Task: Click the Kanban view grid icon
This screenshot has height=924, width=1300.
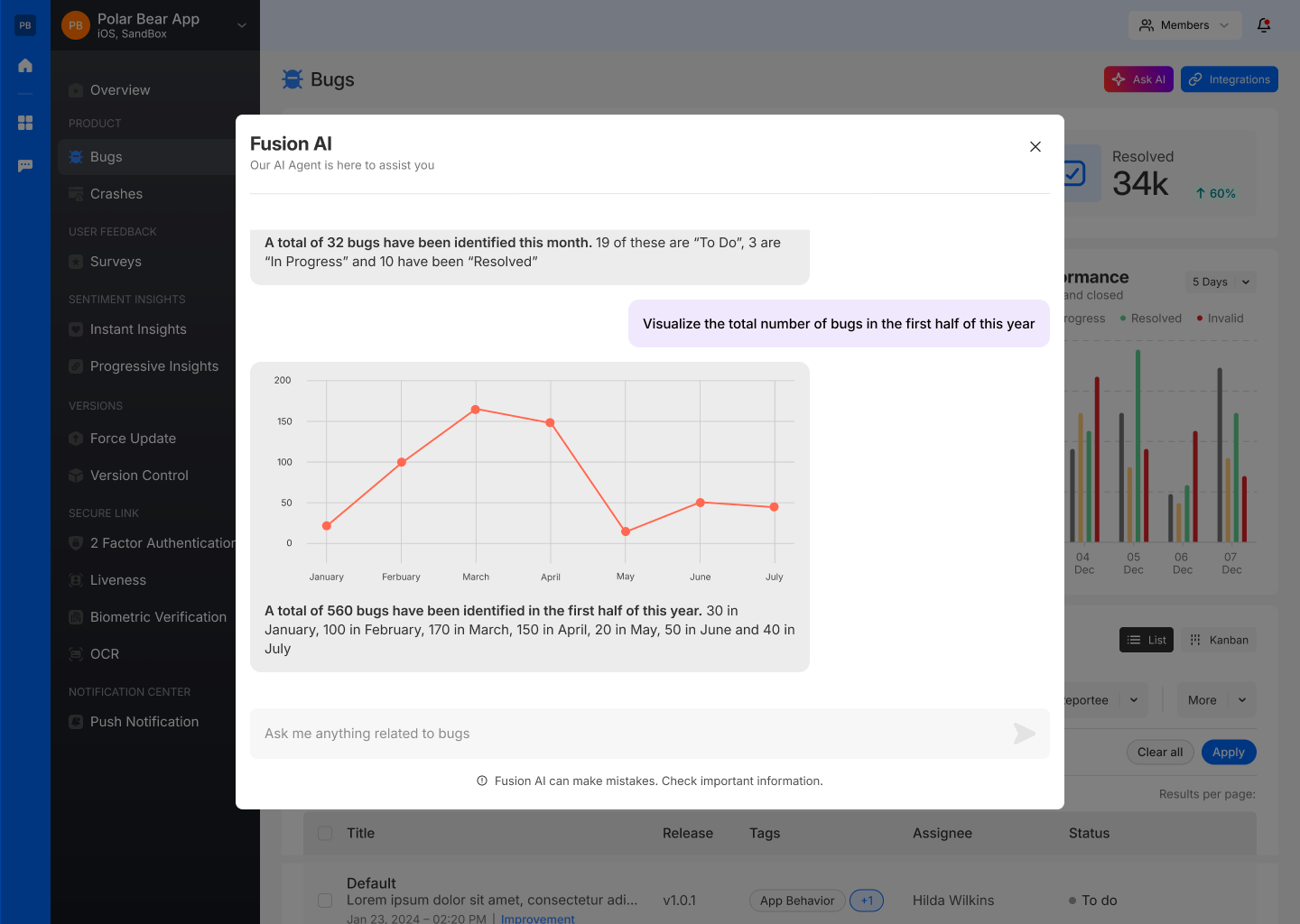Action: [1195, 640]
